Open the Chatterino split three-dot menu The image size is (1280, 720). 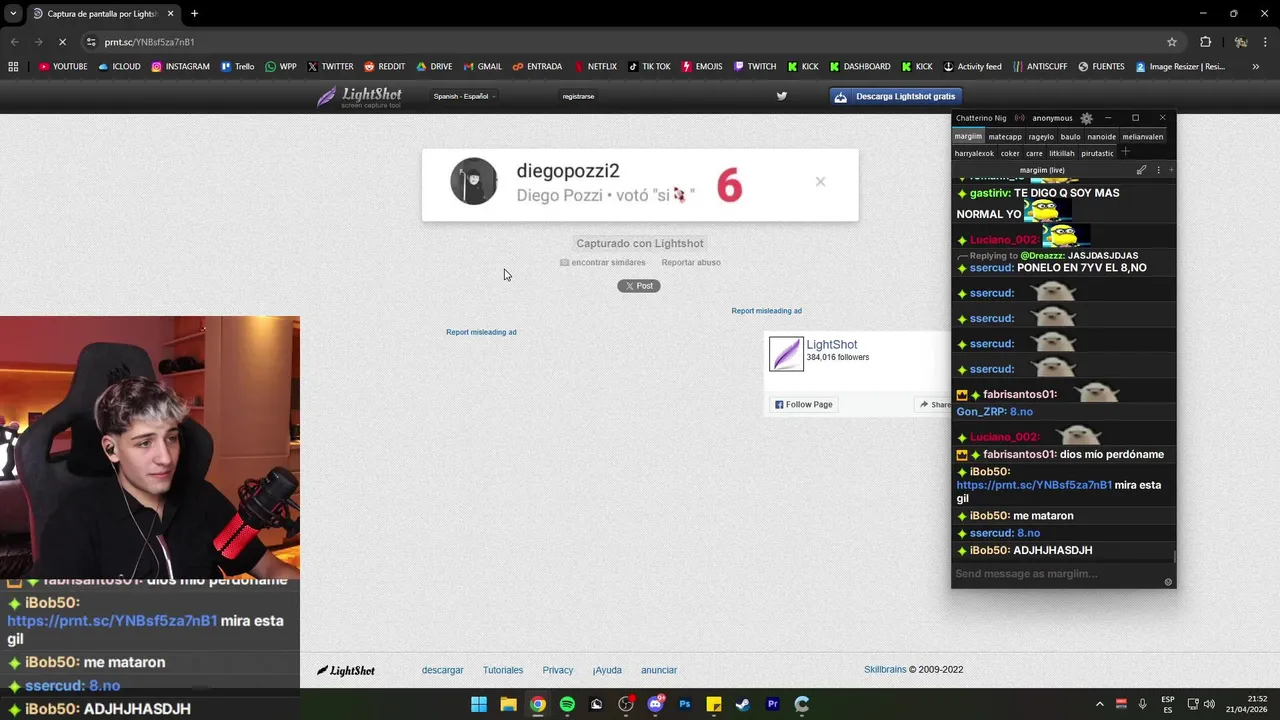click(x=1158, y=170)
